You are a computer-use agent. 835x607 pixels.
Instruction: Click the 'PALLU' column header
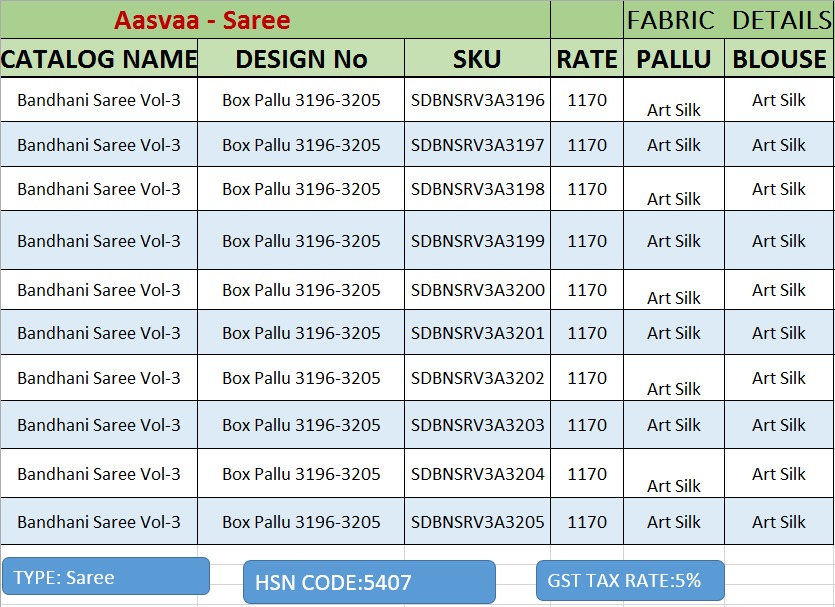[673, 59]
